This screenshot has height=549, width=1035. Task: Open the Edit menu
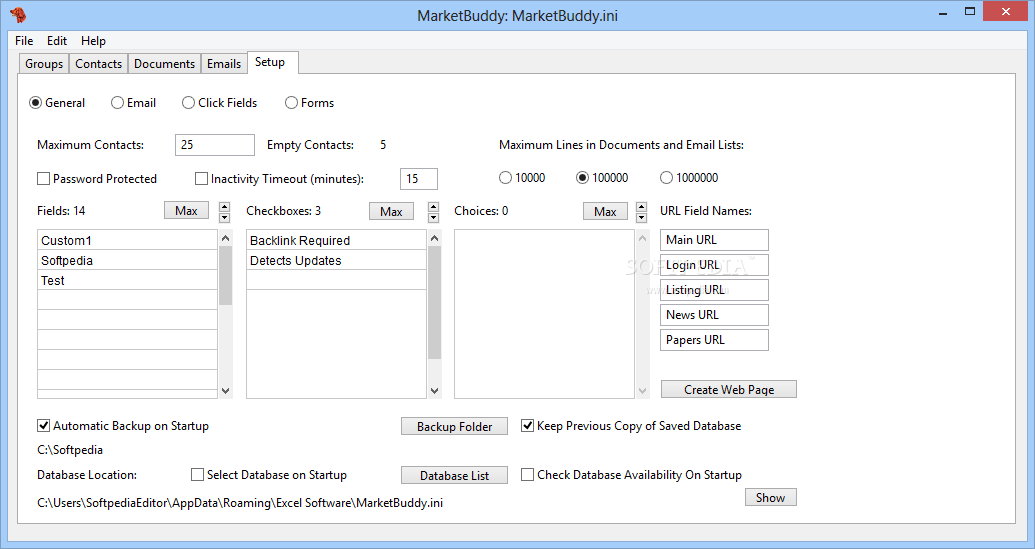coord(57,41)
